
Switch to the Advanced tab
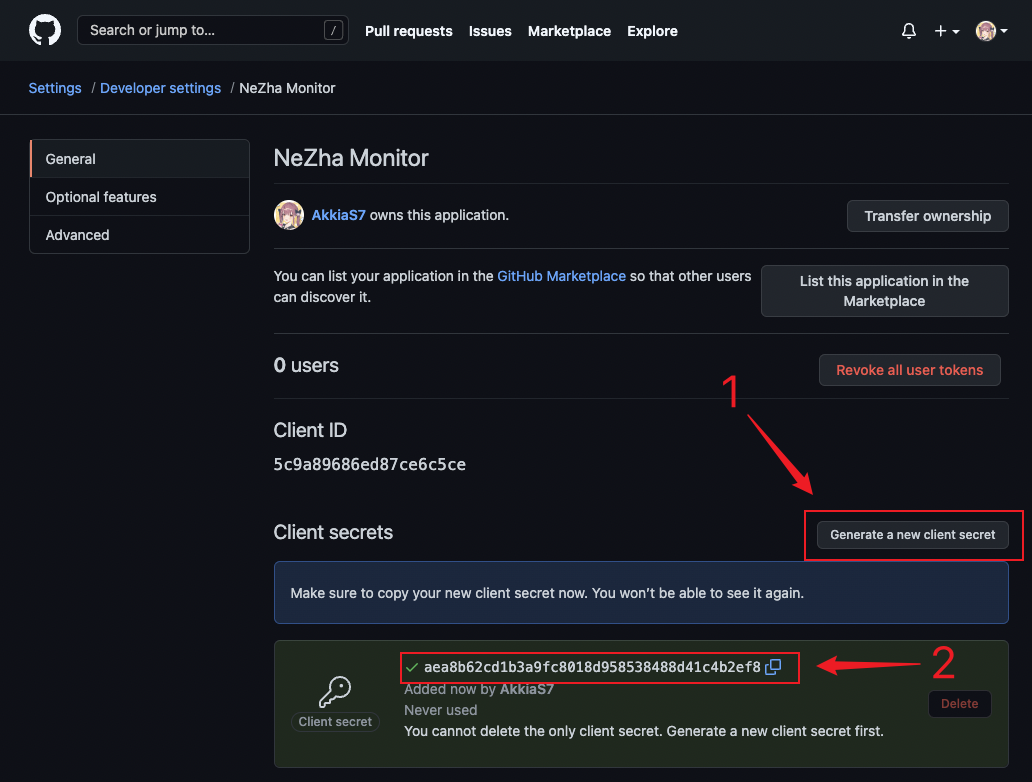pos(77,234)
